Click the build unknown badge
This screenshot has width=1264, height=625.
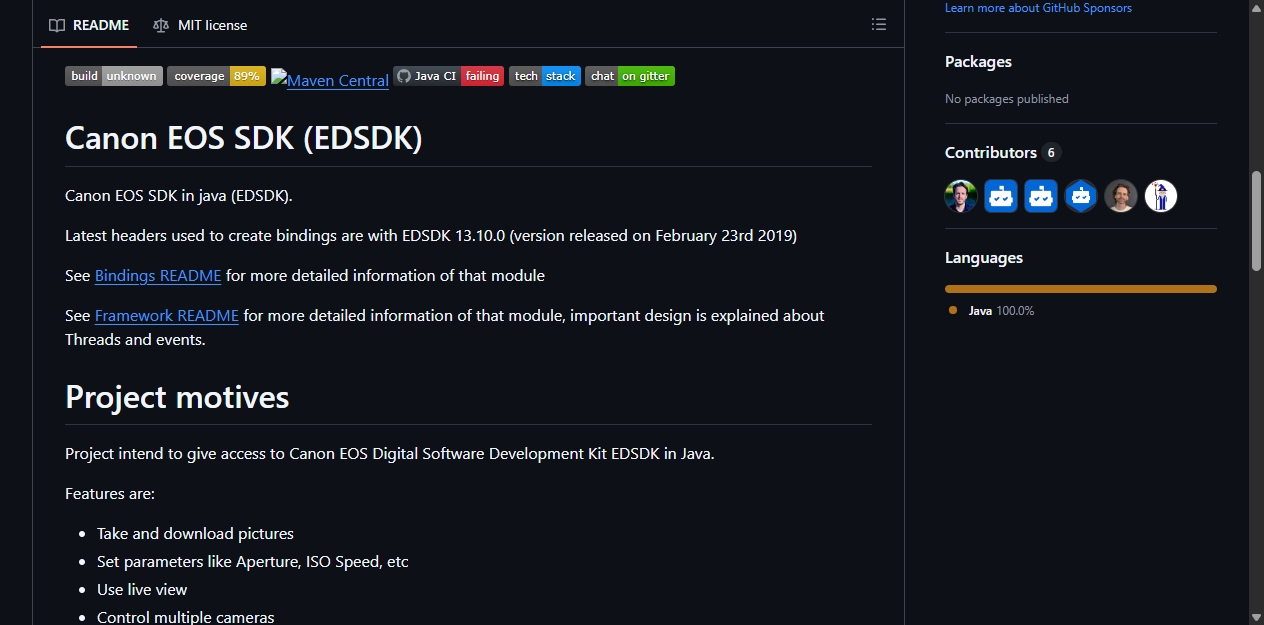point(114,76)
